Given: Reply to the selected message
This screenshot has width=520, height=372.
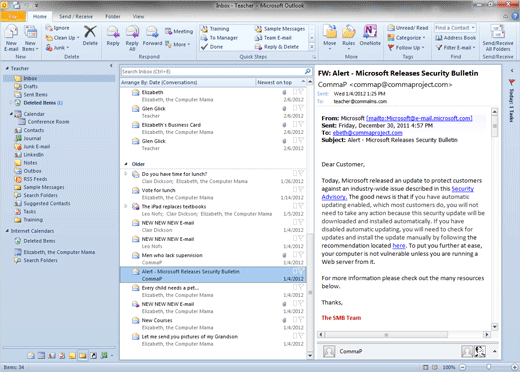Looking at the screenshot, I should (113, 36).
